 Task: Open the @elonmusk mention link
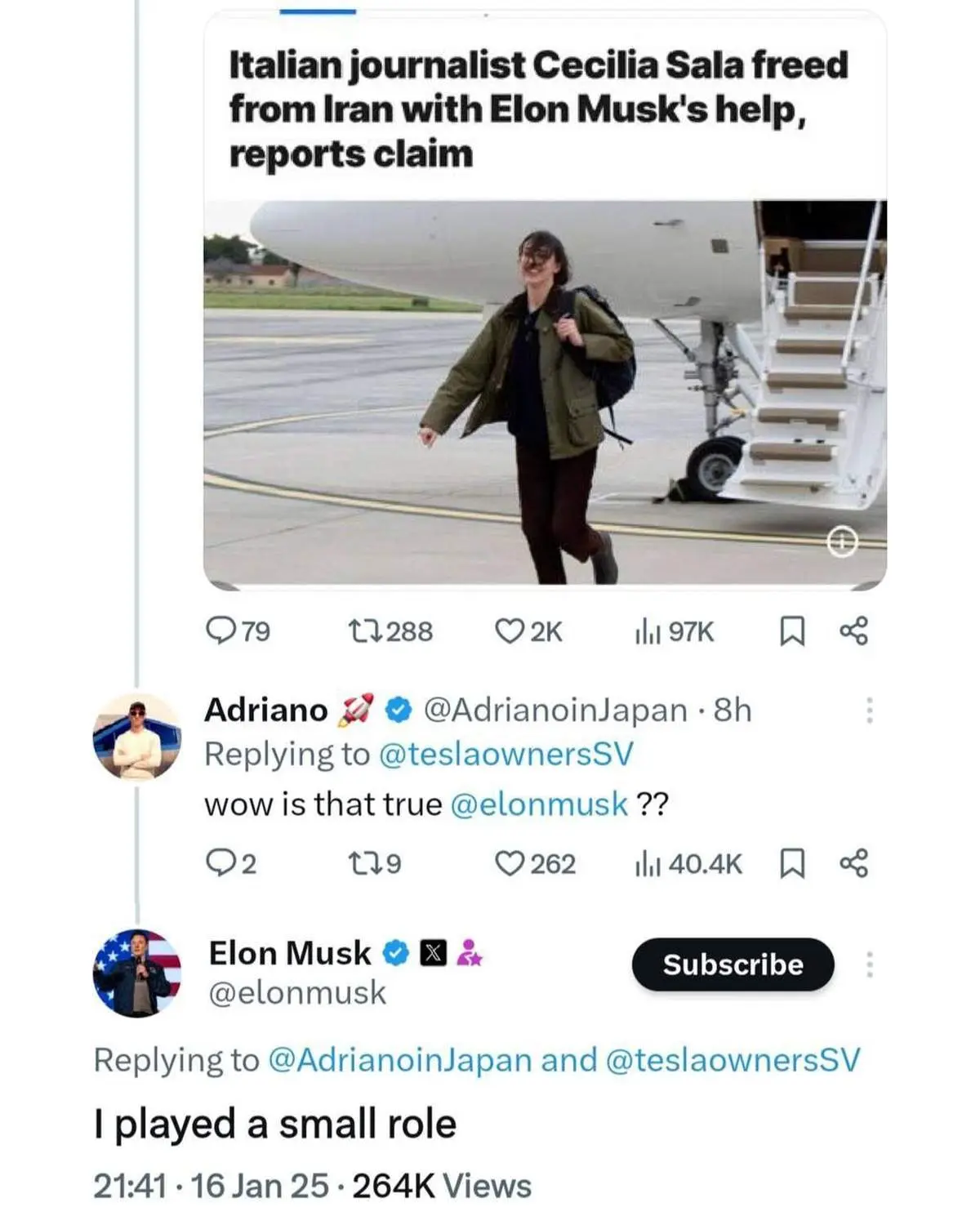pos(539,804)
